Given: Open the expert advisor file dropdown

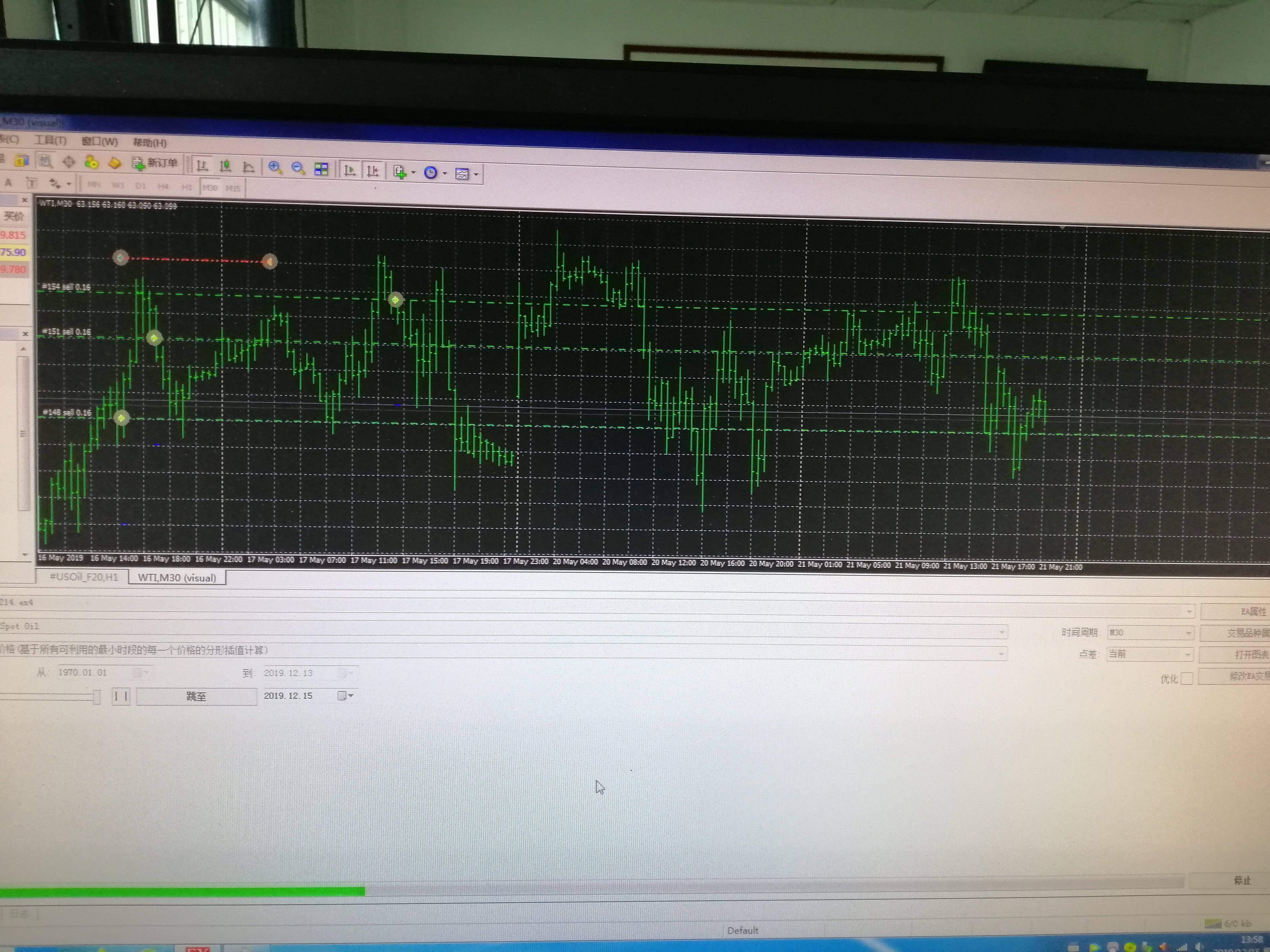Looking at the screenshot, I should (x=1188, y=611).
